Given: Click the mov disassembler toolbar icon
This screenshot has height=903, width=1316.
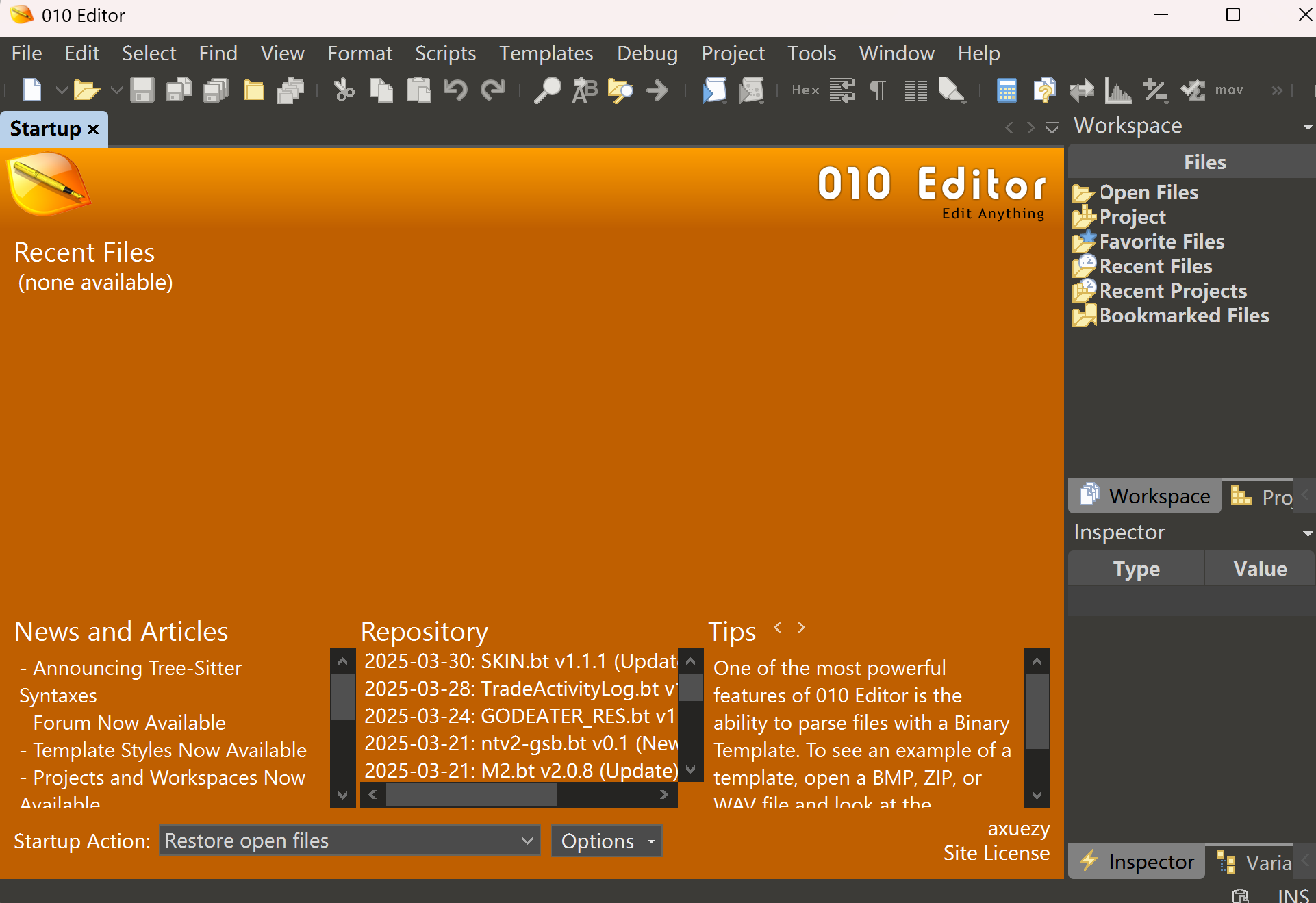Looking at the screenshot, I should click(1229, 90).
